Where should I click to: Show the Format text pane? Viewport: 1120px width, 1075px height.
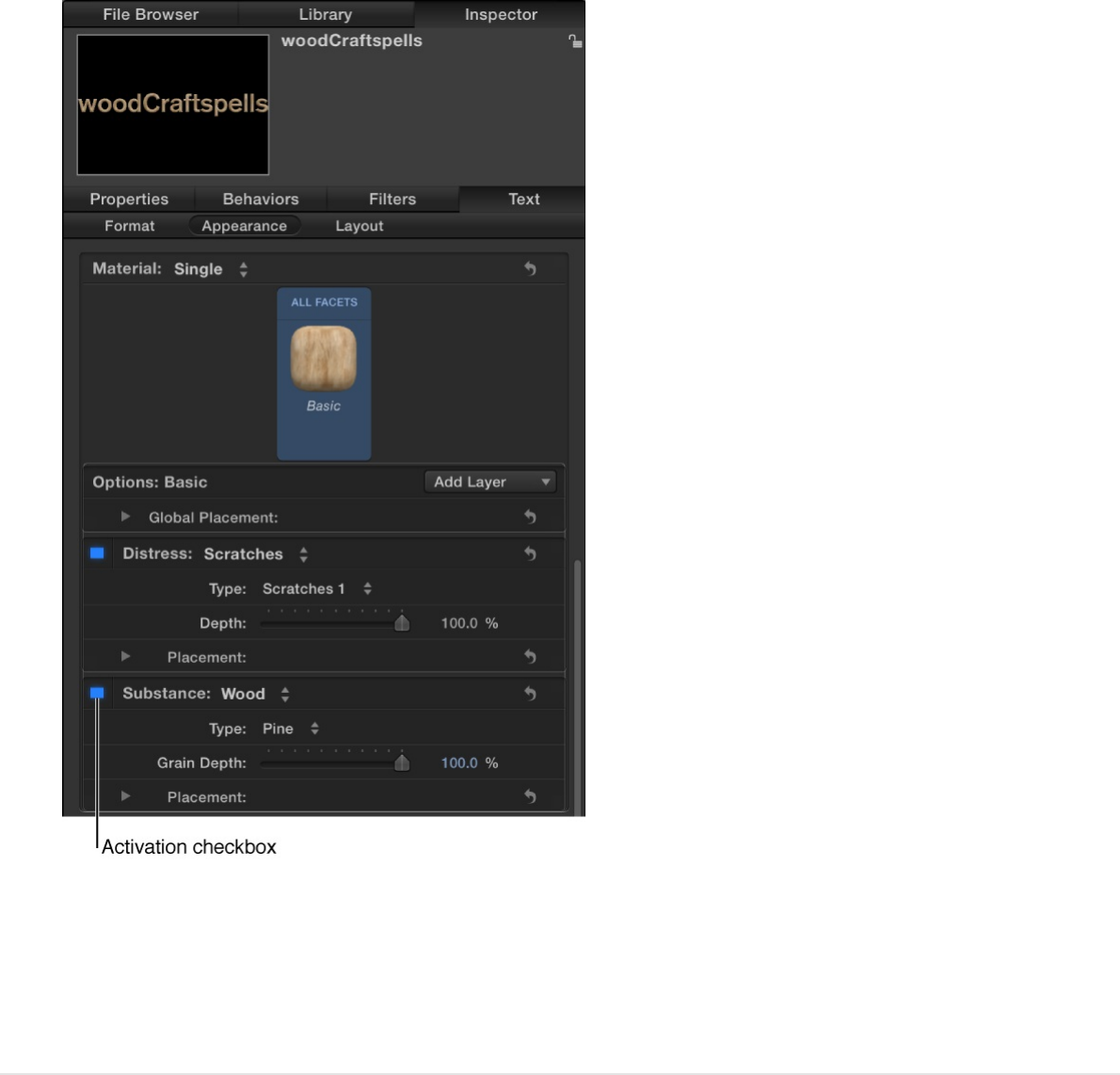(129, 226)
